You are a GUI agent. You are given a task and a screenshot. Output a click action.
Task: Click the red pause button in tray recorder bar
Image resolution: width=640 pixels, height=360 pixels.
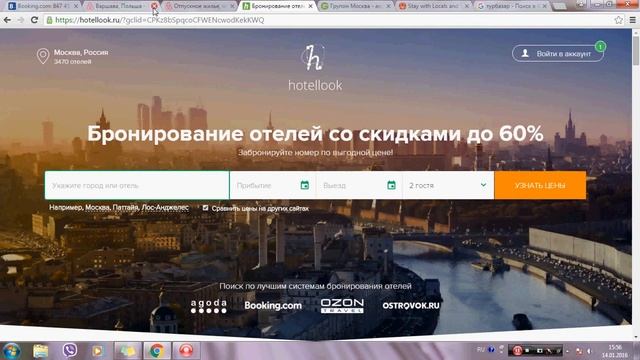click(517, 351)
